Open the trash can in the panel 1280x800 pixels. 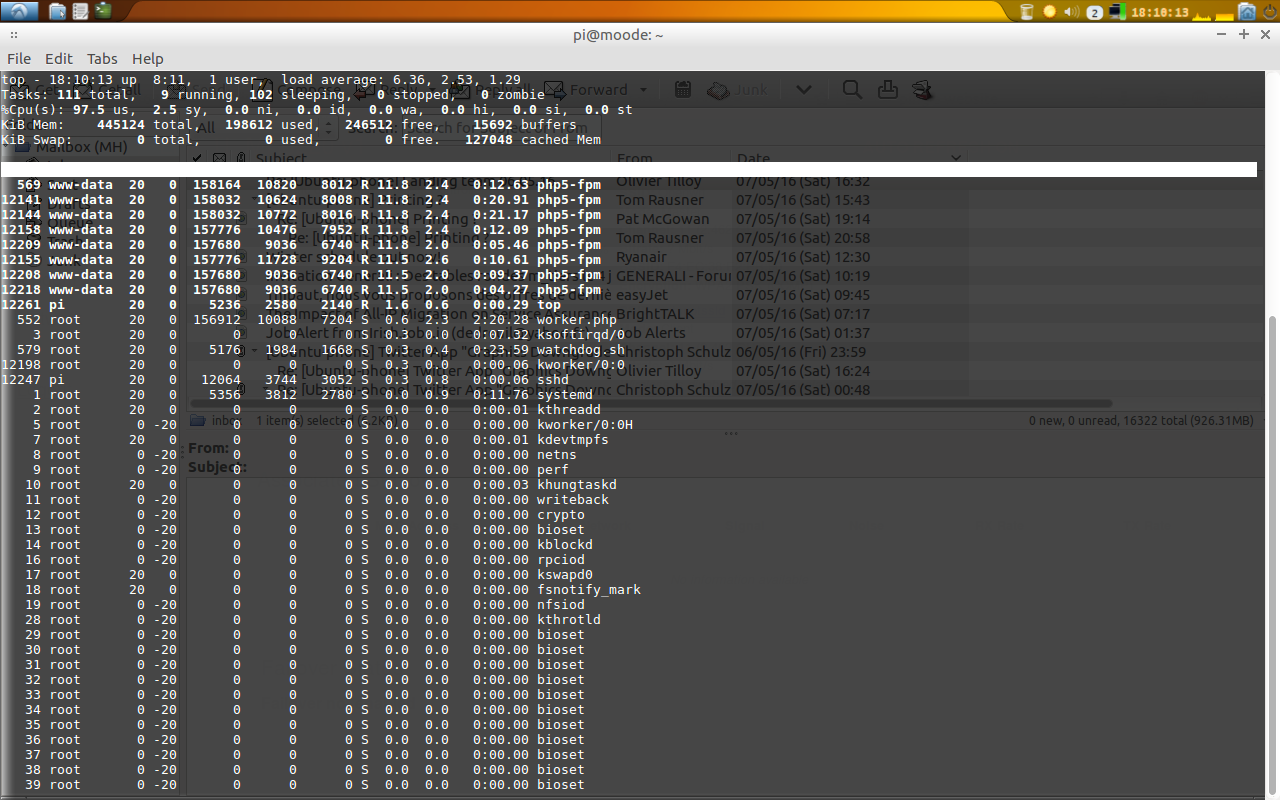1027,12
